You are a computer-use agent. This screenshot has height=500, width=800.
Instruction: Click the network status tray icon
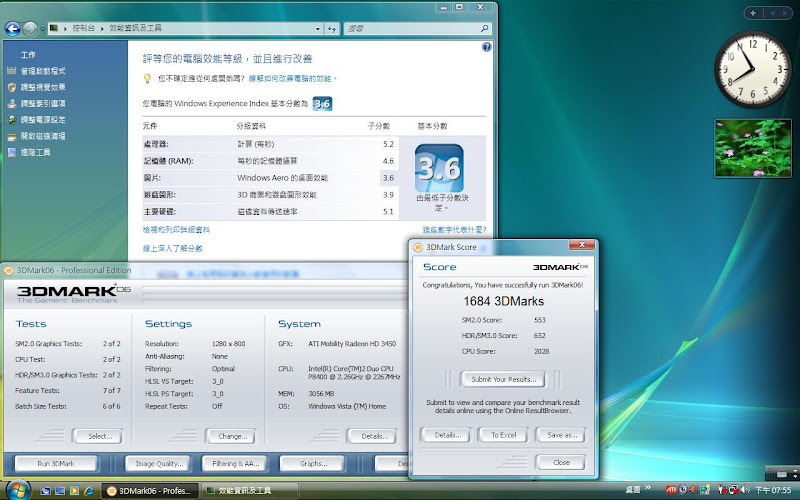[x=734, y=490]
